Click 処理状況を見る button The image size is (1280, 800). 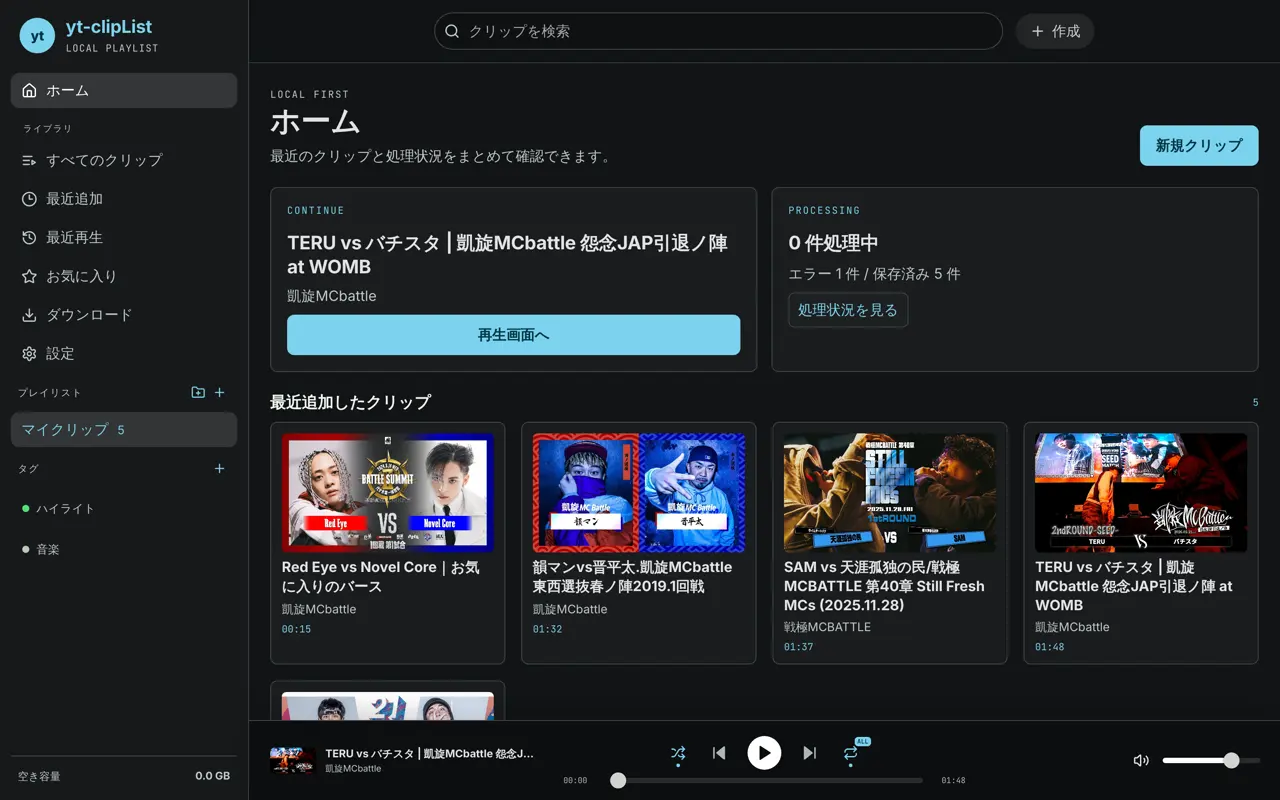point(848,310)
